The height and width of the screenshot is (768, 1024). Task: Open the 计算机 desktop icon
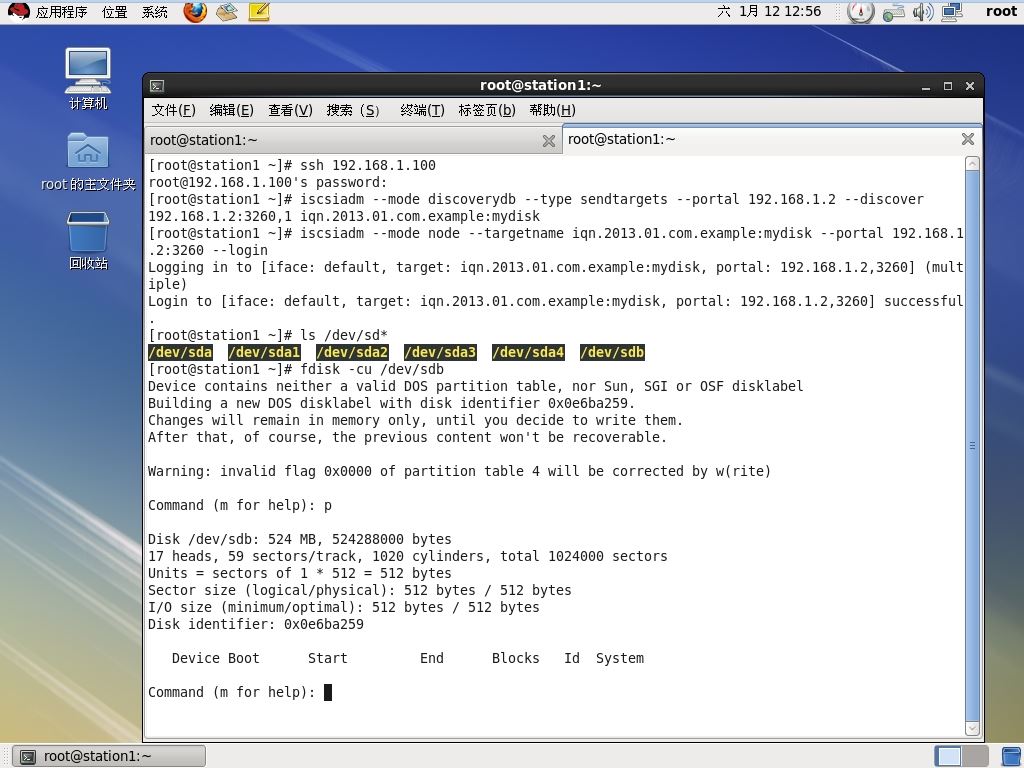click(x=88, y=78)
